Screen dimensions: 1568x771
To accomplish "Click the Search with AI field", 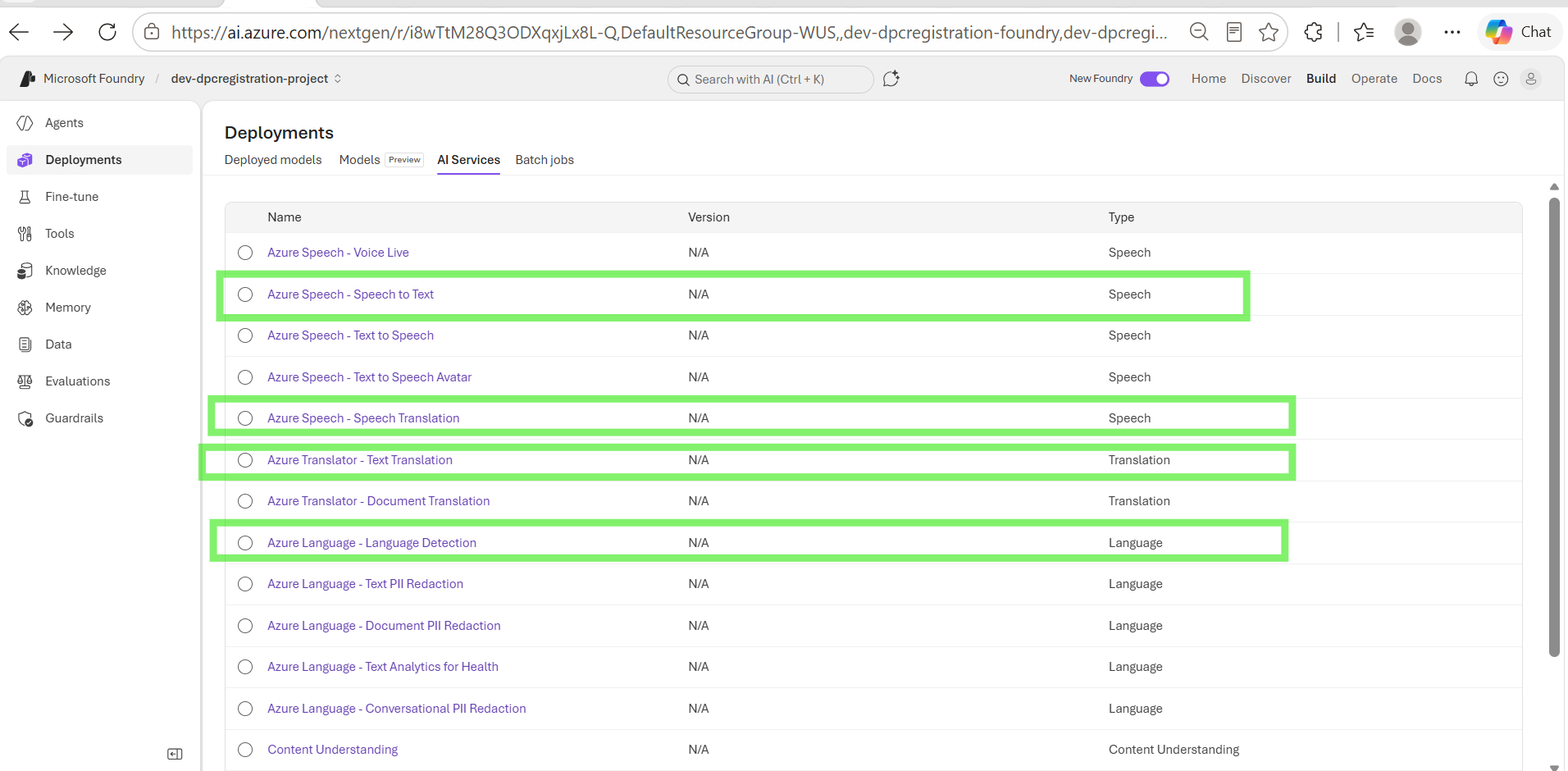I will pos(770,80).
